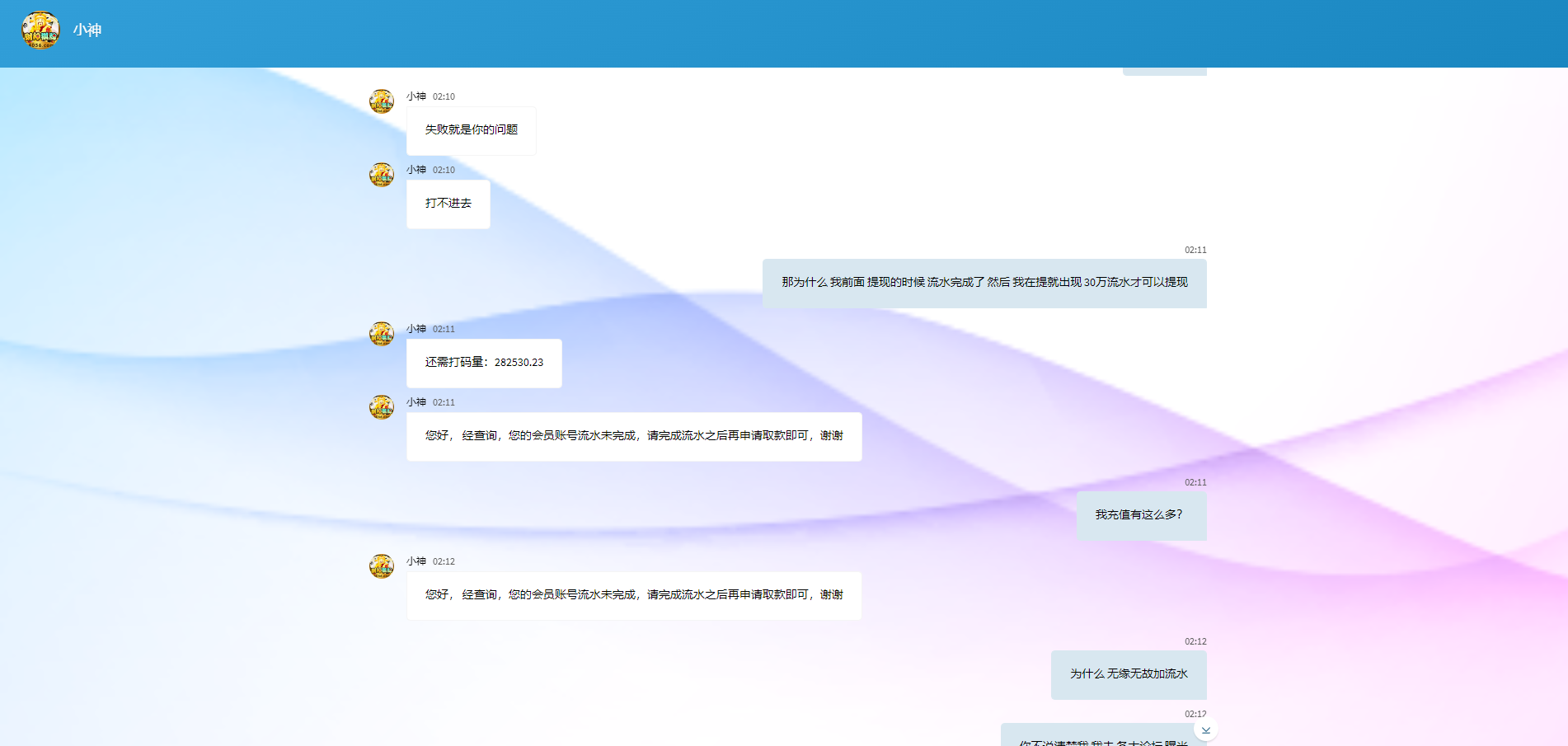The image size is (1568, 746).
Task: Click the 02:11 timestamp above 30万流水 message
Action: 1195,250
